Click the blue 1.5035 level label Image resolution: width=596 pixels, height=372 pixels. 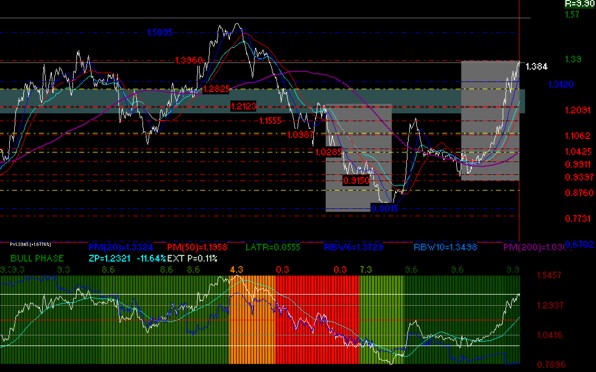point(160,33)
